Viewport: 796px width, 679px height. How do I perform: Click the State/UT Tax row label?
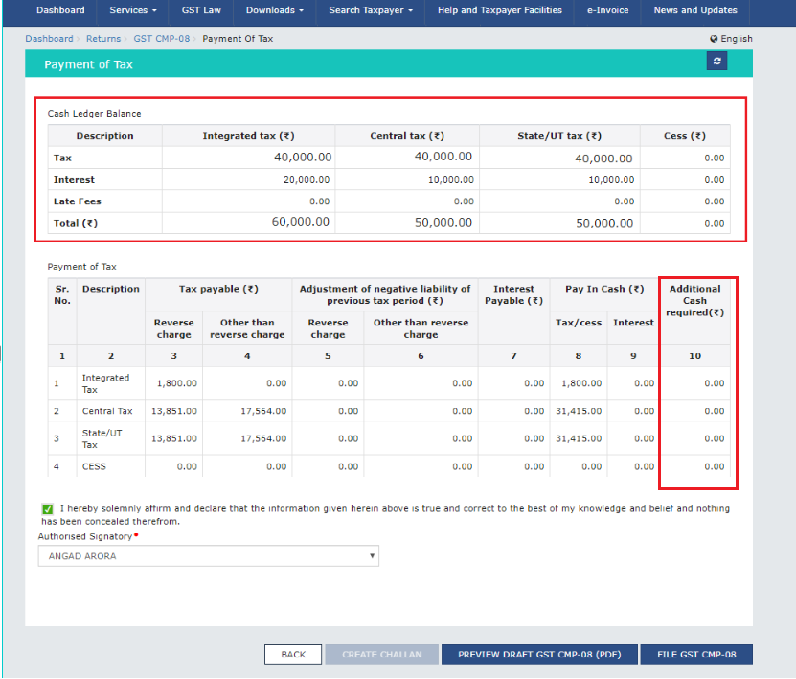(x=102, y=439)
